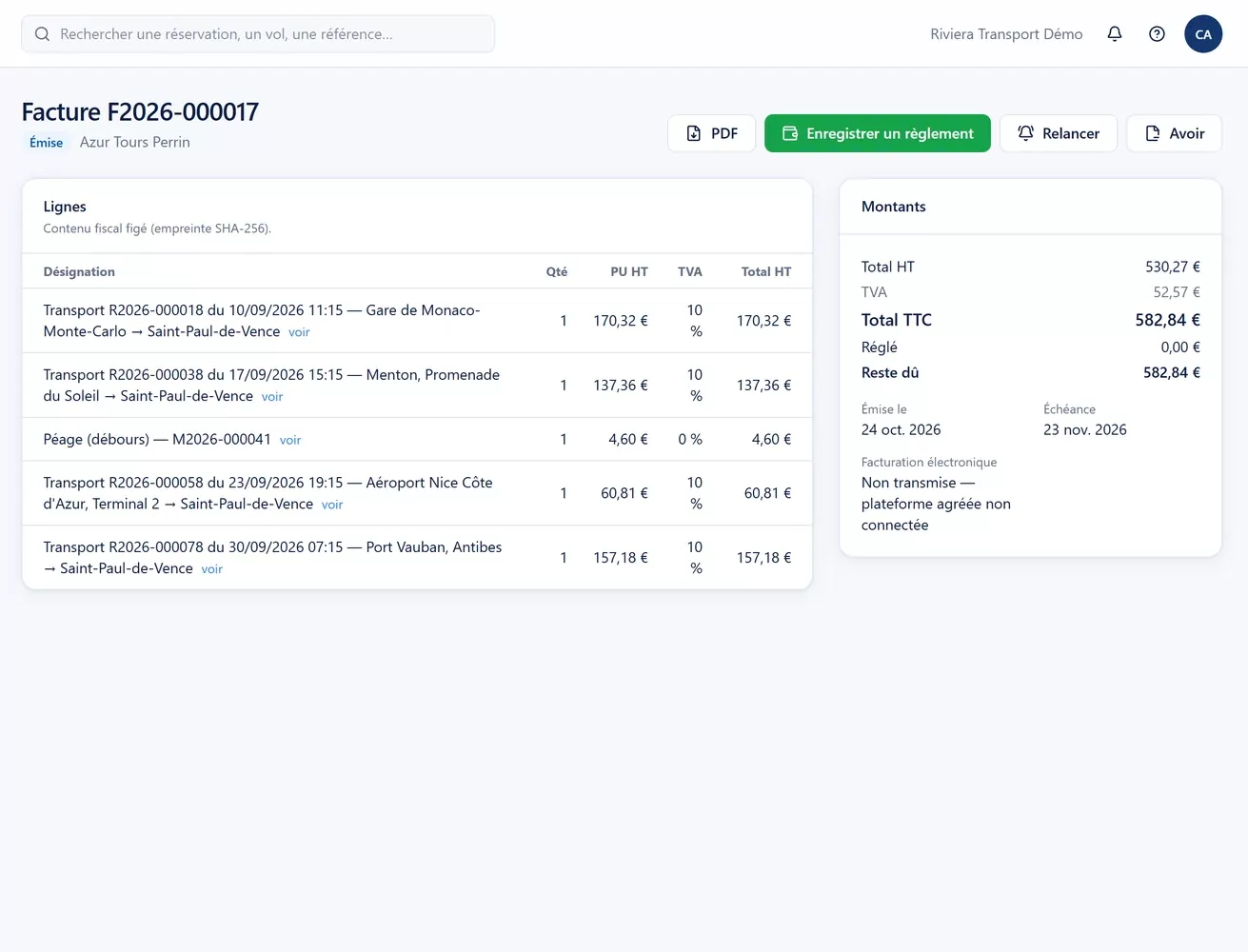Open the help question-mark icon
This screenshot has width=1248, height=952.
click(1157, 34)
